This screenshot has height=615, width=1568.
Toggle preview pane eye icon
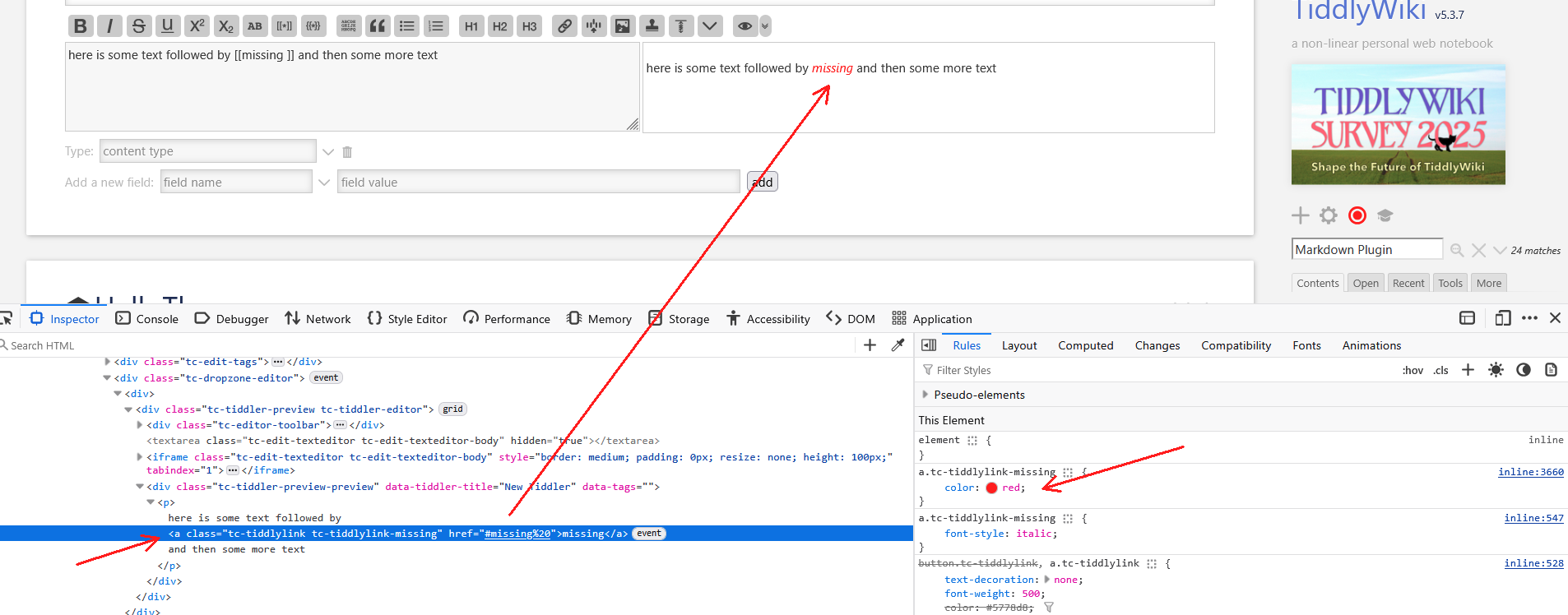[745, 26]
